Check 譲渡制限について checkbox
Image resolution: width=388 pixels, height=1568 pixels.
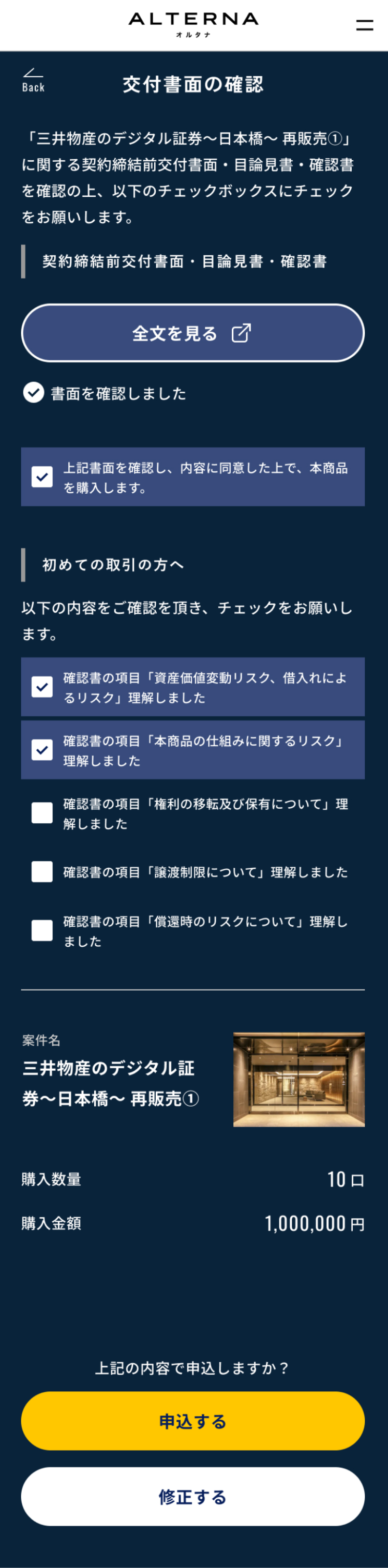pyautogui.click(x=42, y=872)
